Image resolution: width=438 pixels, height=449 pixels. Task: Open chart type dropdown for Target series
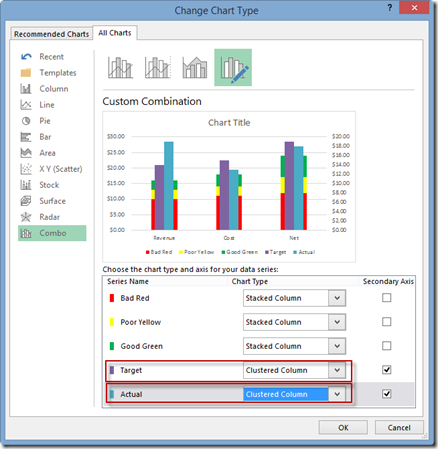point(337,370)
